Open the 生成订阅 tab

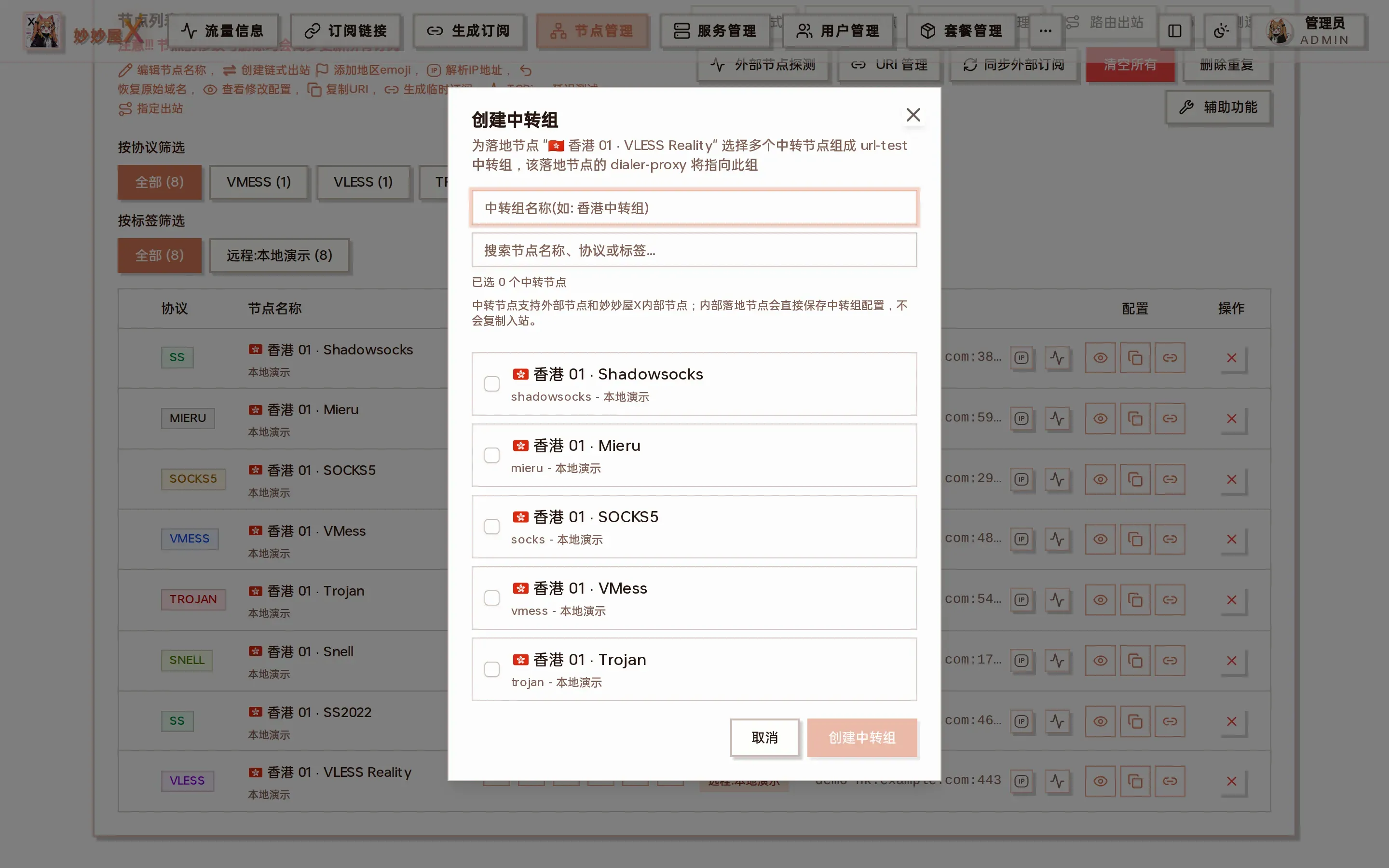468,30
